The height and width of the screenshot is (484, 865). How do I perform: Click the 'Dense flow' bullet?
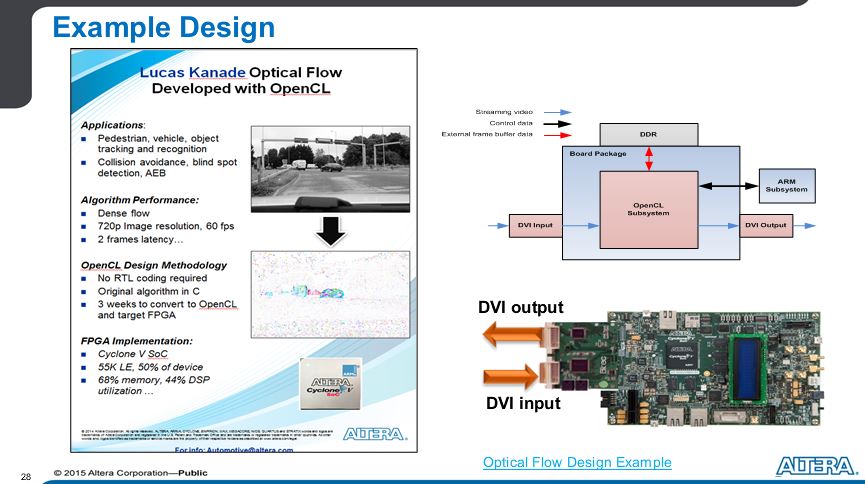click(124, 213)
